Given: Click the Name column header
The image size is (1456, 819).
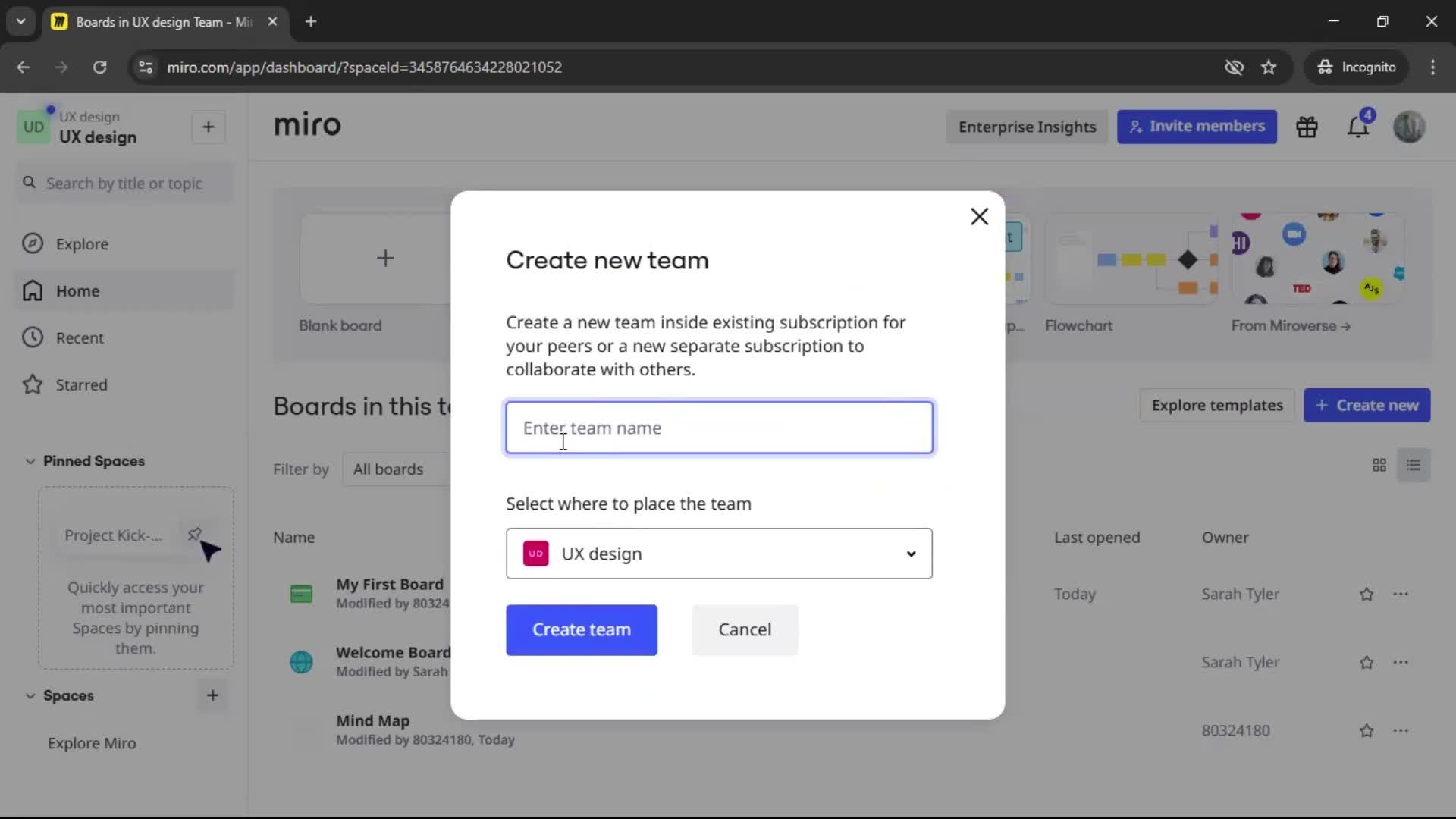Looking at the screenshot, I should point(293,538).
